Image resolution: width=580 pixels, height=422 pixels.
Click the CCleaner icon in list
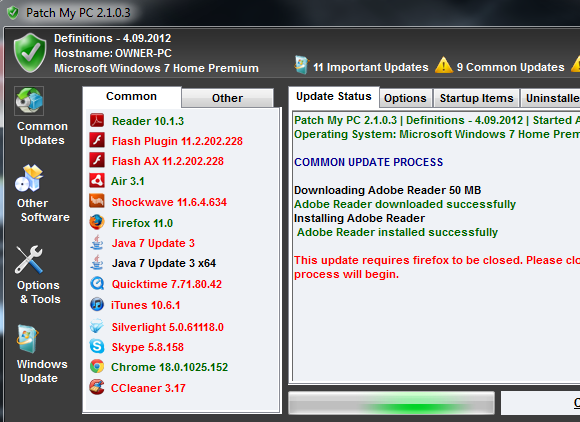click(x=97, y=387)
